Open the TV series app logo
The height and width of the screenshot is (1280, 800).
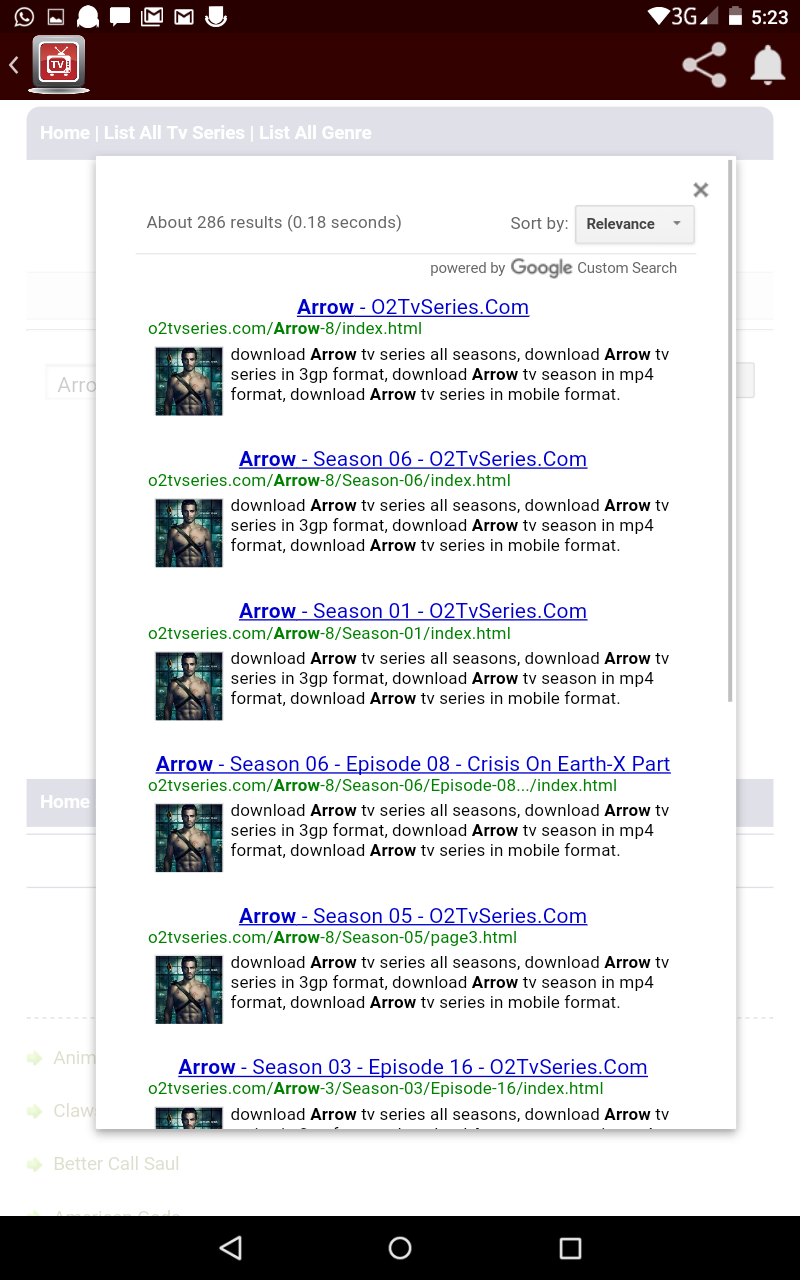(58, 65)
